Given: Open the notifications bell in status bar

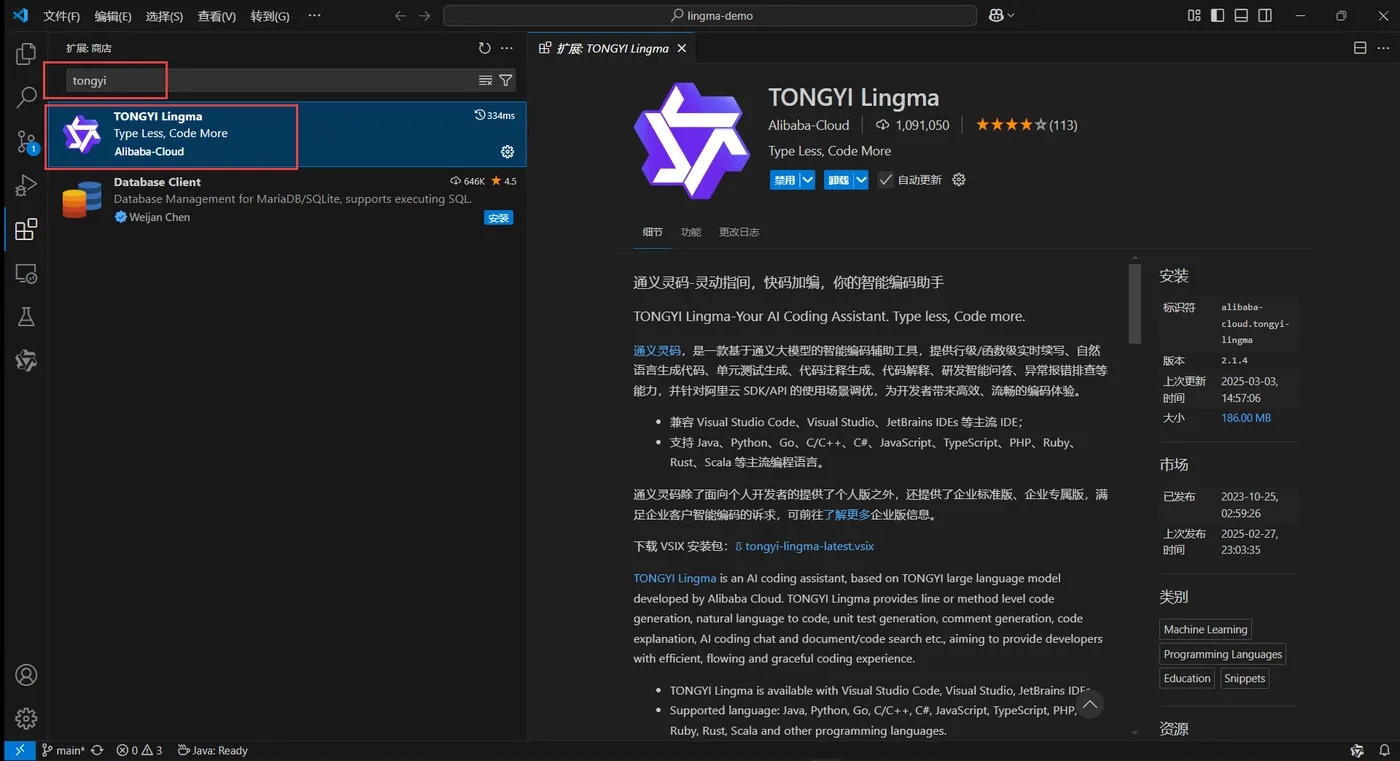Looking at the screenshot, I should (1383, 750).
